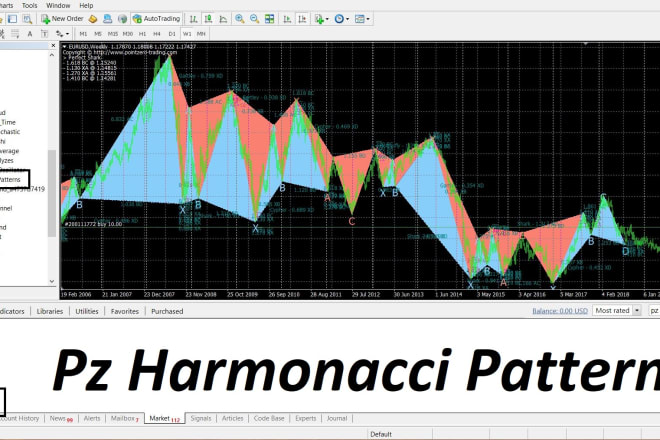Image resolution: width=660 pixels, height=440 pixels.
Task: Click the globe toolbar icon
Action: [x=122, y=19]
